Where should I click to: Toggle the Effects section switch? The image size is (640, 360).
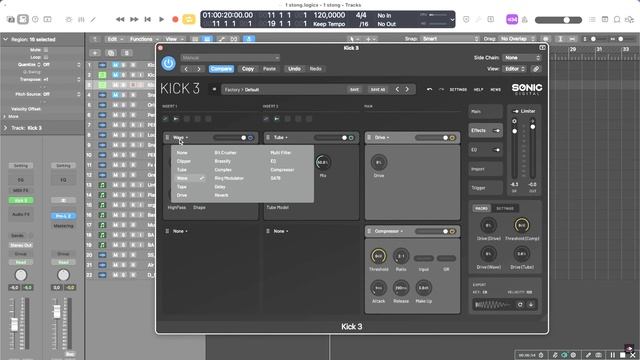(496, 131)
